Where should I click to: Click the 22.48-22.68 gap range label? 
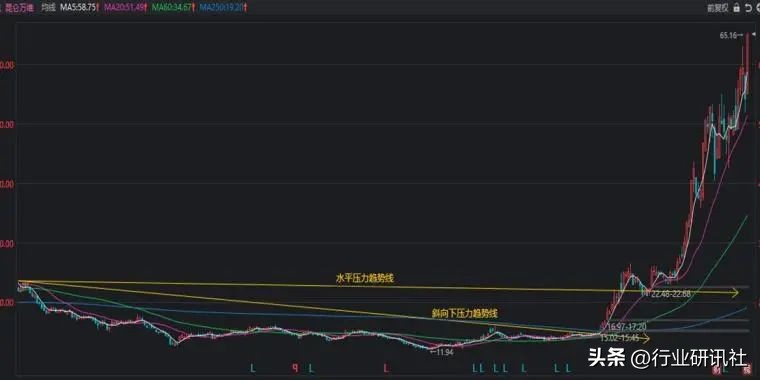[x=671, y=294]
